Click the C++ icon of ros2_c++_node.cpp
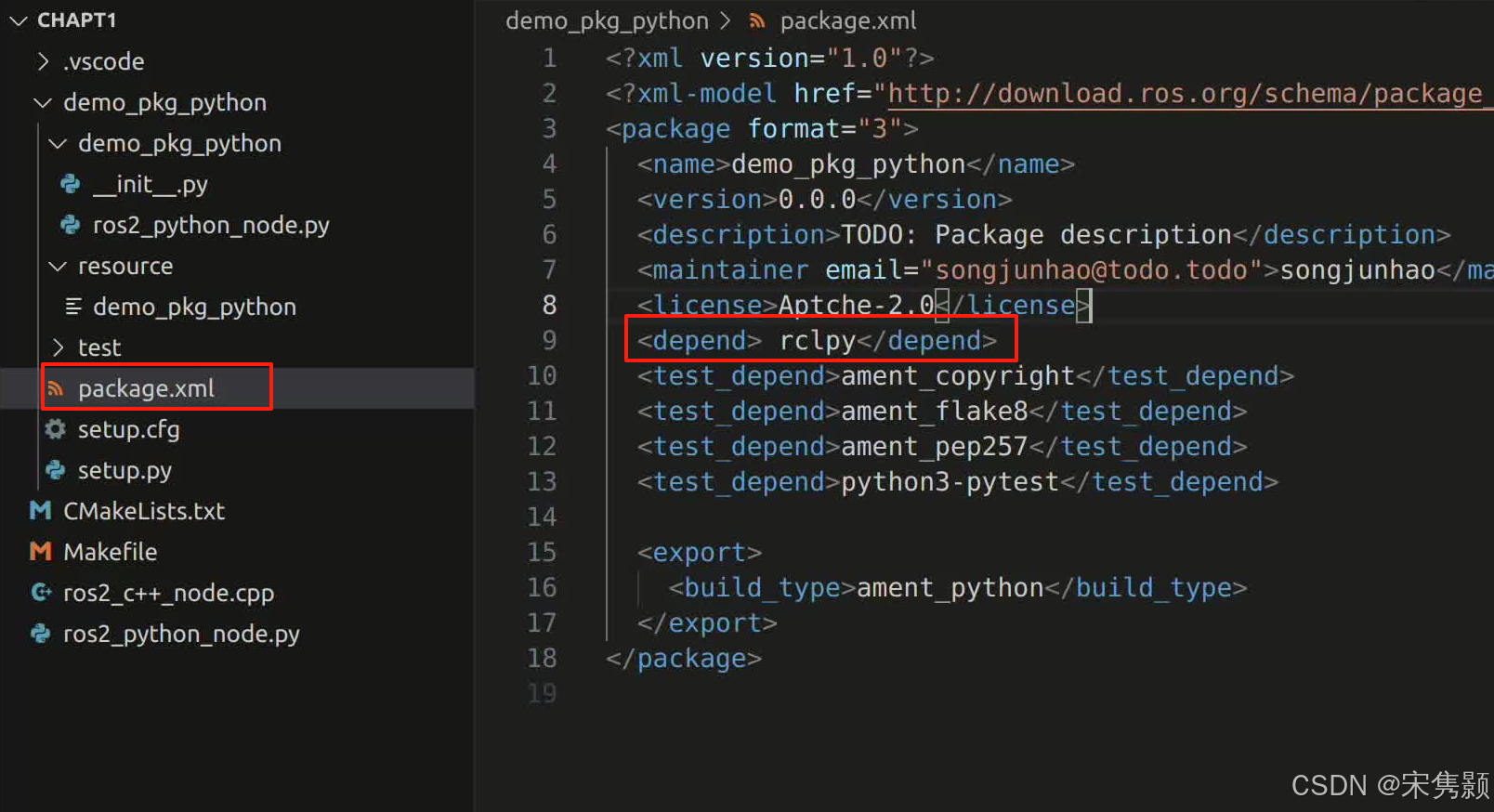1494x812 pixels. tap(41, 592)
